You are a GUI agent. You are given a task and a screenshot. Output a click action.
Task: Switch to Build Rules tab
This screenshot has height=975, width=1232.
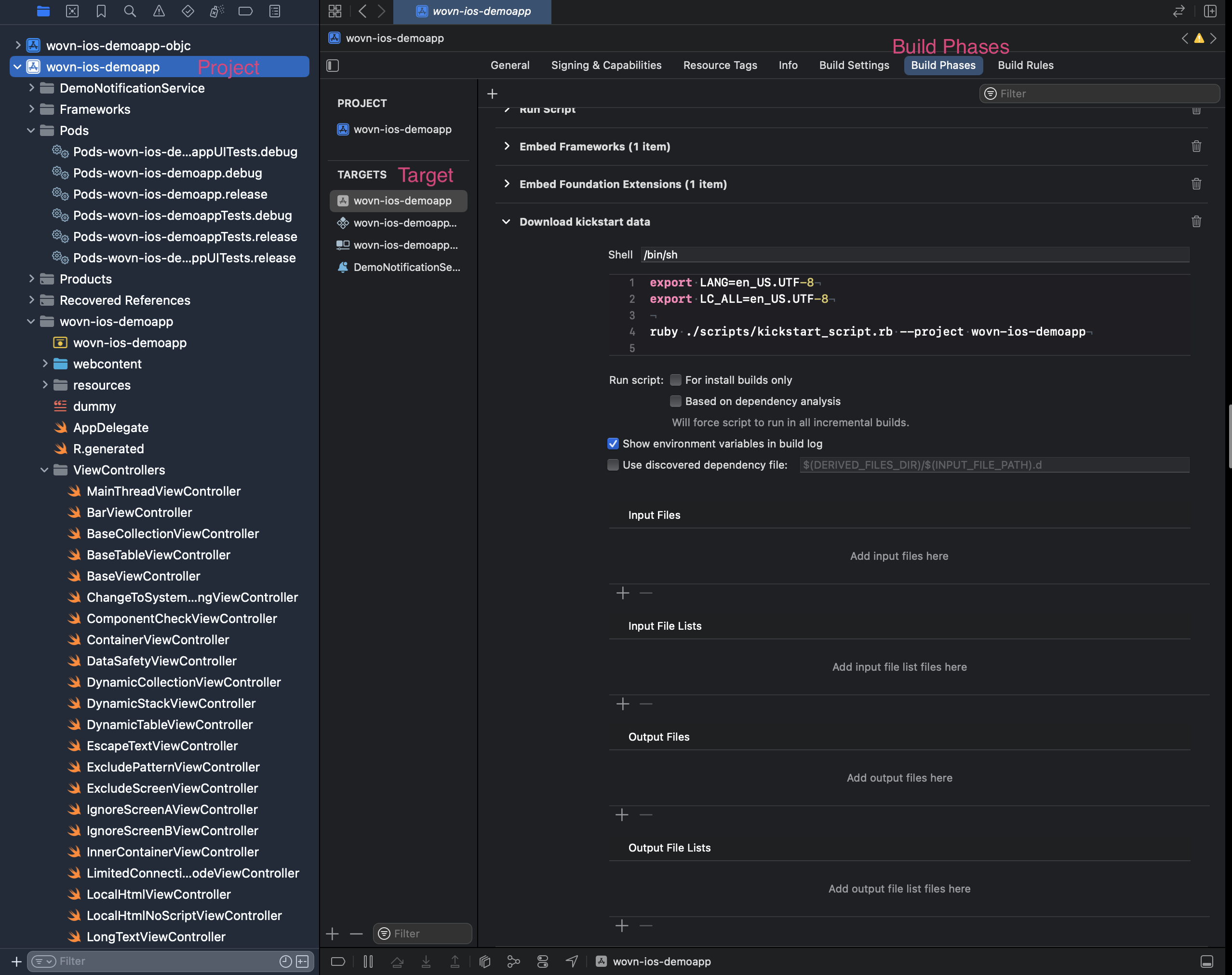1025,65
